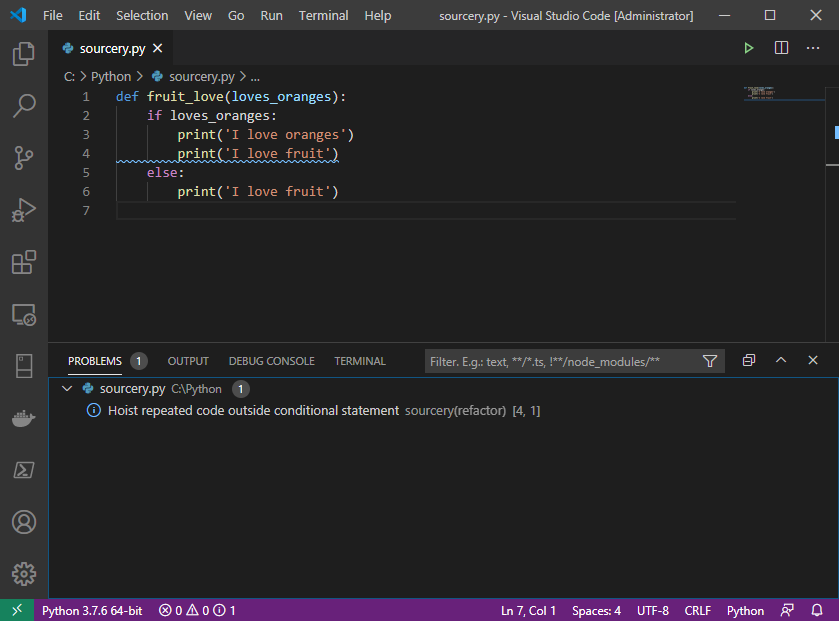Switch to the DEBUG CONSOLE tab
Screen dimensions: 839x621
[x=271, y=361]
